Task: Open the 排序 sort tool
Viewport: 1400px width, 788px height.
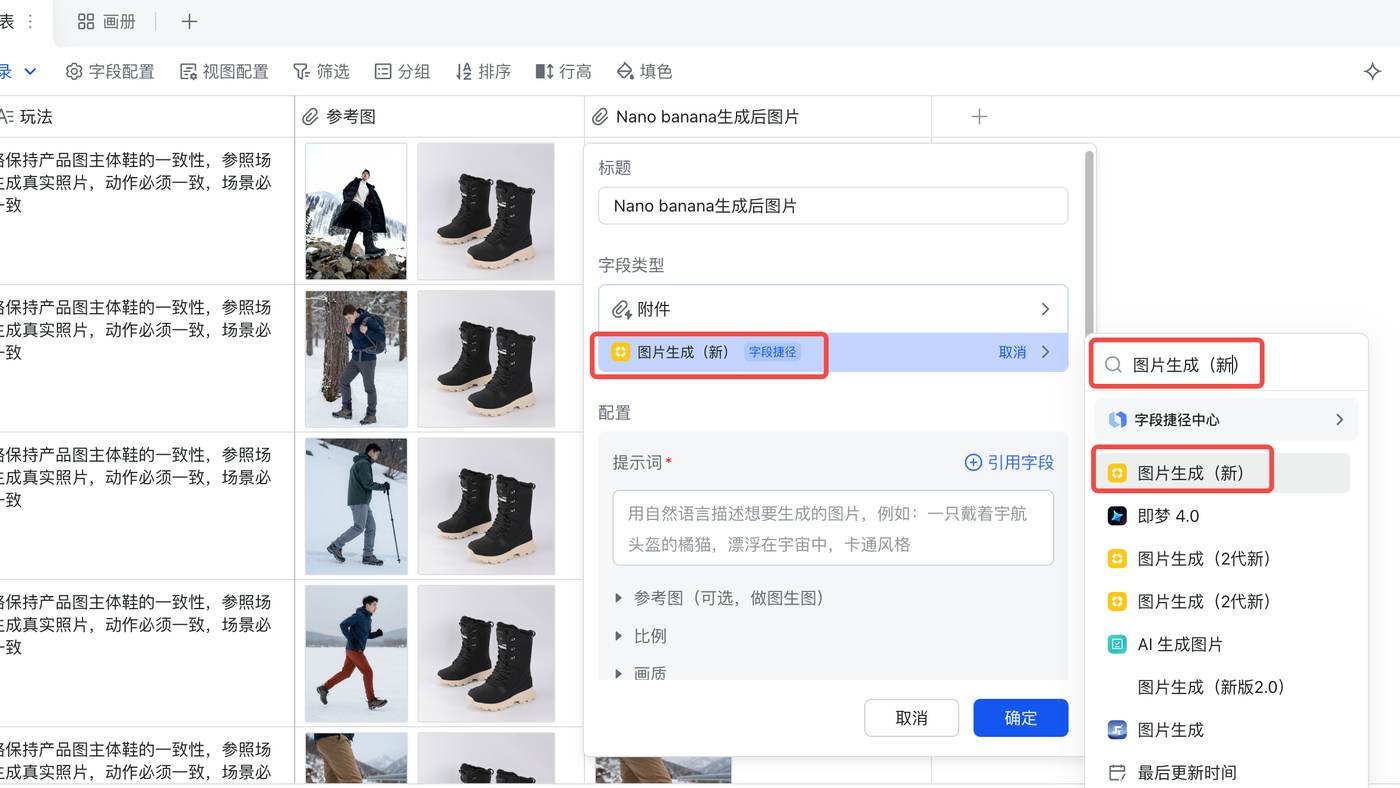Action: pos(483,71)
